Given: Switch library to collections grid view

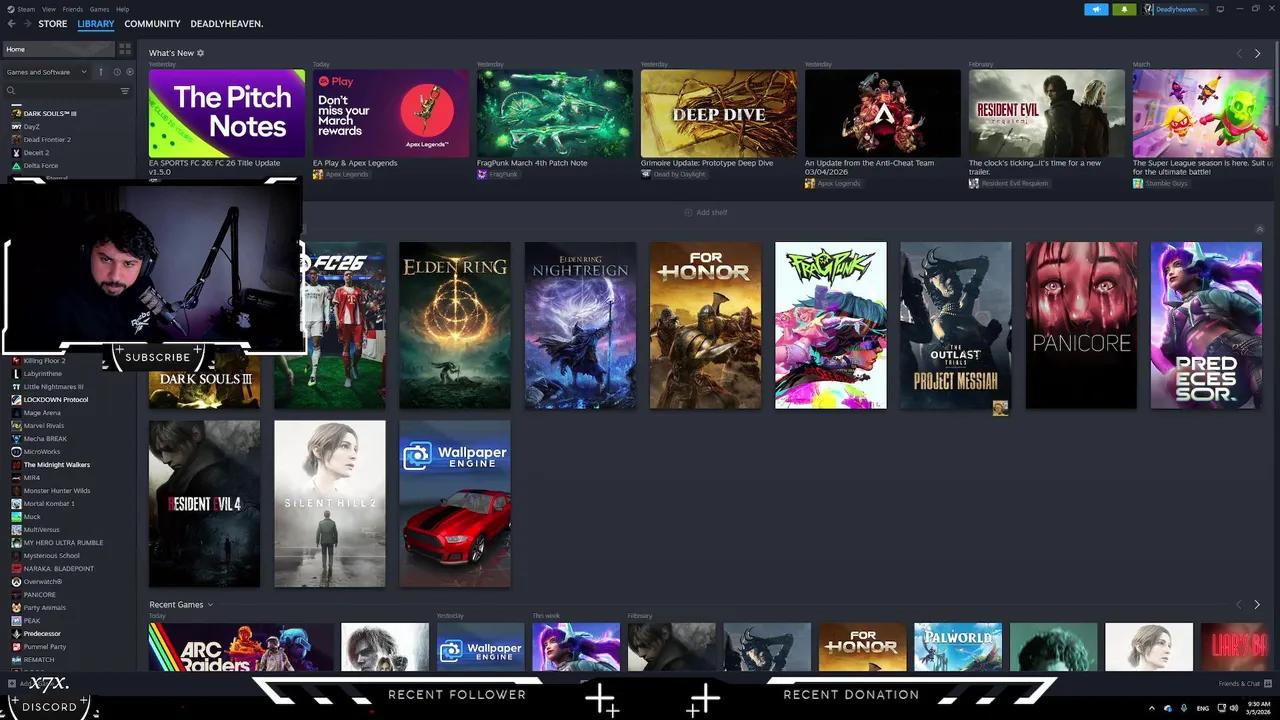Looking at the screenshot, I should (125, 49).
